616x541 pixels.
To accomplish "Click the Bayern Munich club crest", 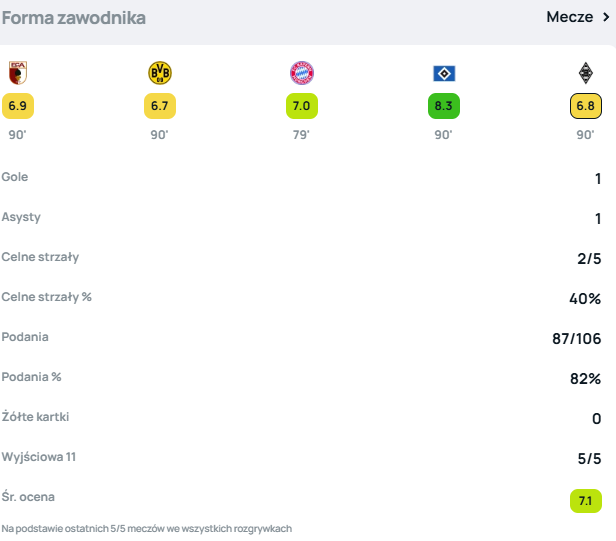I will [x=301, y=72].
